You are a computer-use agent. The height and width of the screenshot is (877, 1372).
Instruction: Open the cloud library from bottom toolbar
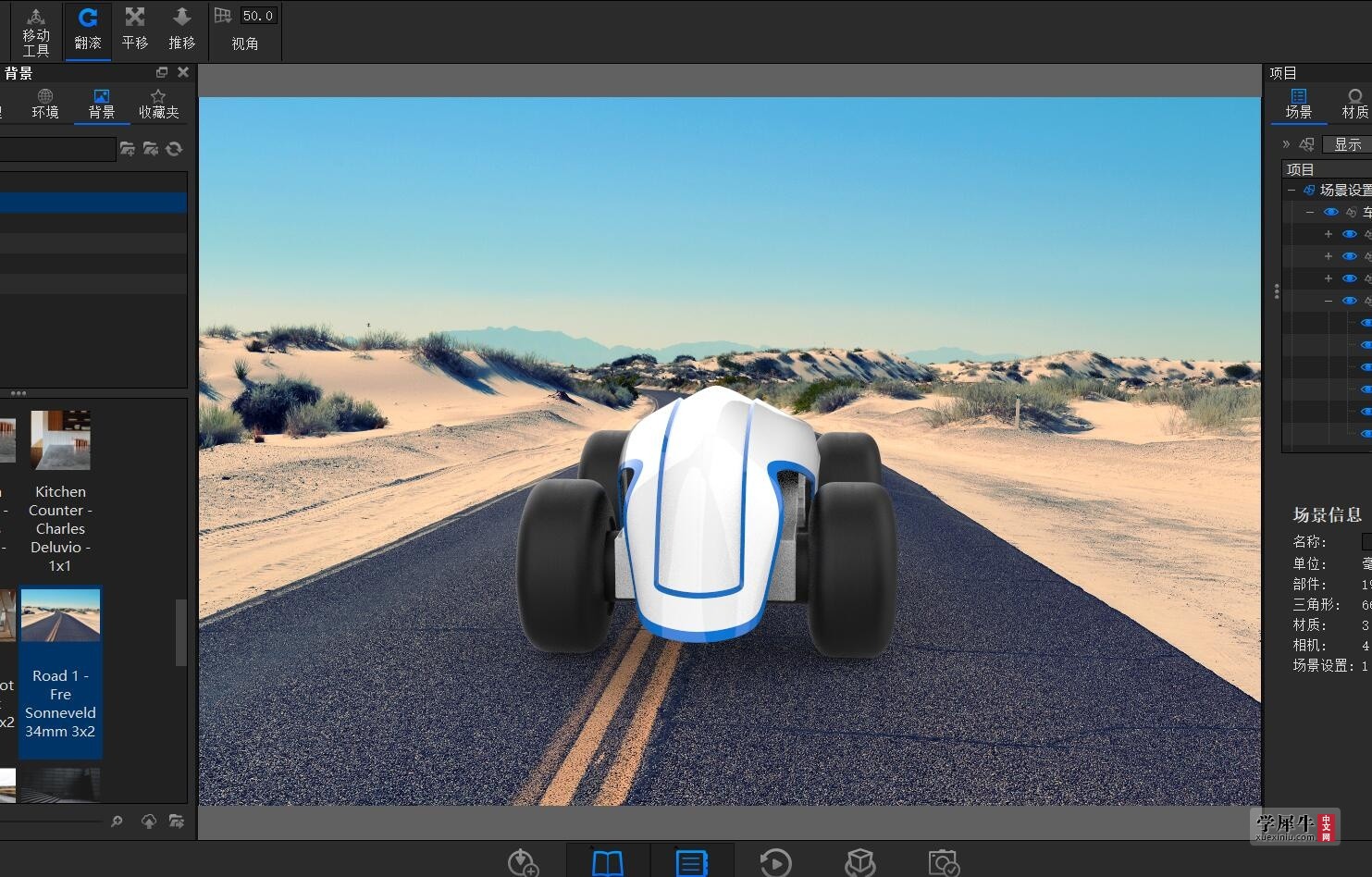pos(524,862)
